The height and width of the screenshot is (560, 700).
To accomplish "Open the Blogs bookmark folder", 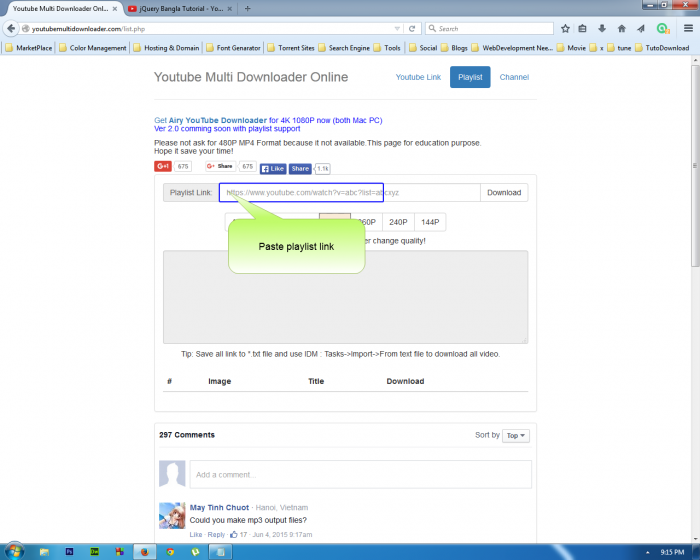I will (x=454, y=48).
